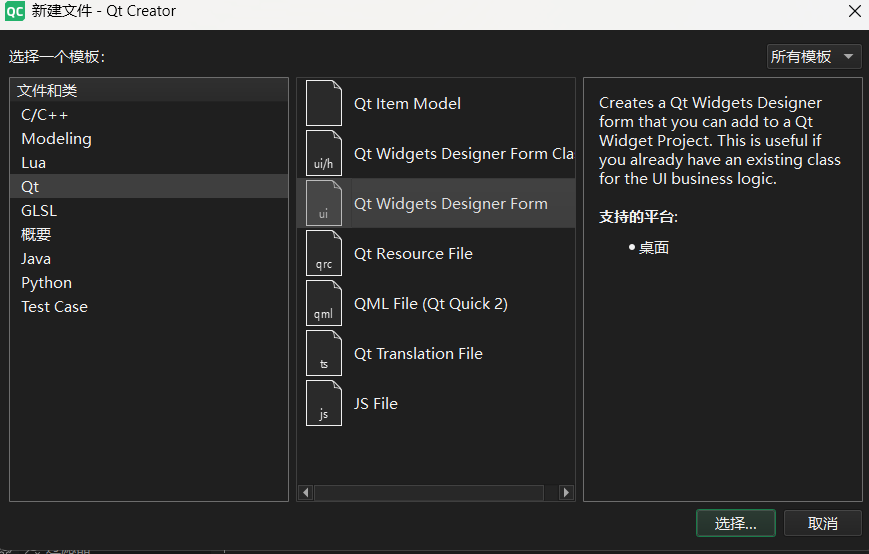Click the 取消 cancel button
Viewport: 869px width, 554px height.
coord(823,523)
